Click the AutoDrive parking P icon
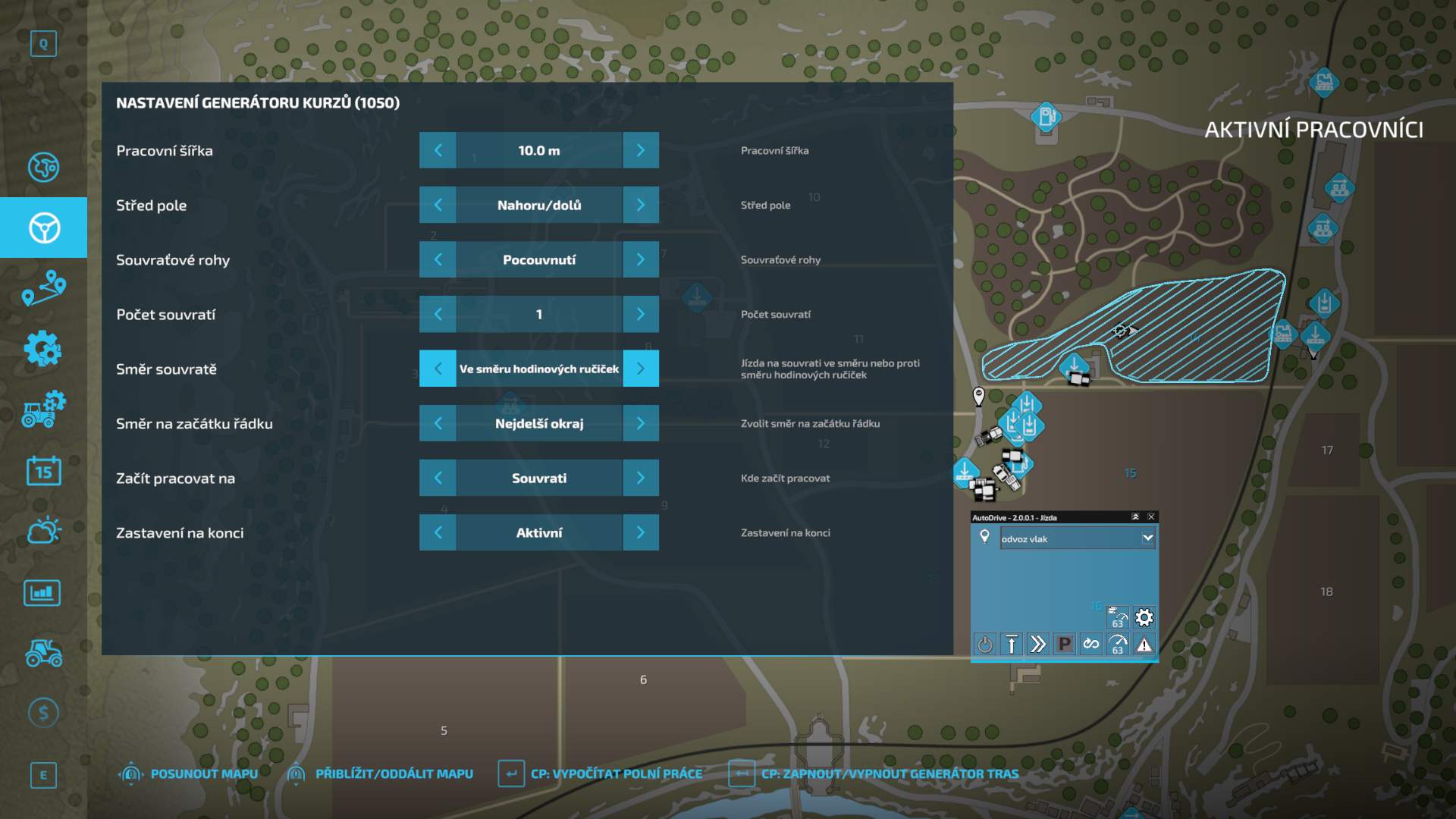Image resolution: width=1456 pixels, height=819 pixels. pos(1065,645)
